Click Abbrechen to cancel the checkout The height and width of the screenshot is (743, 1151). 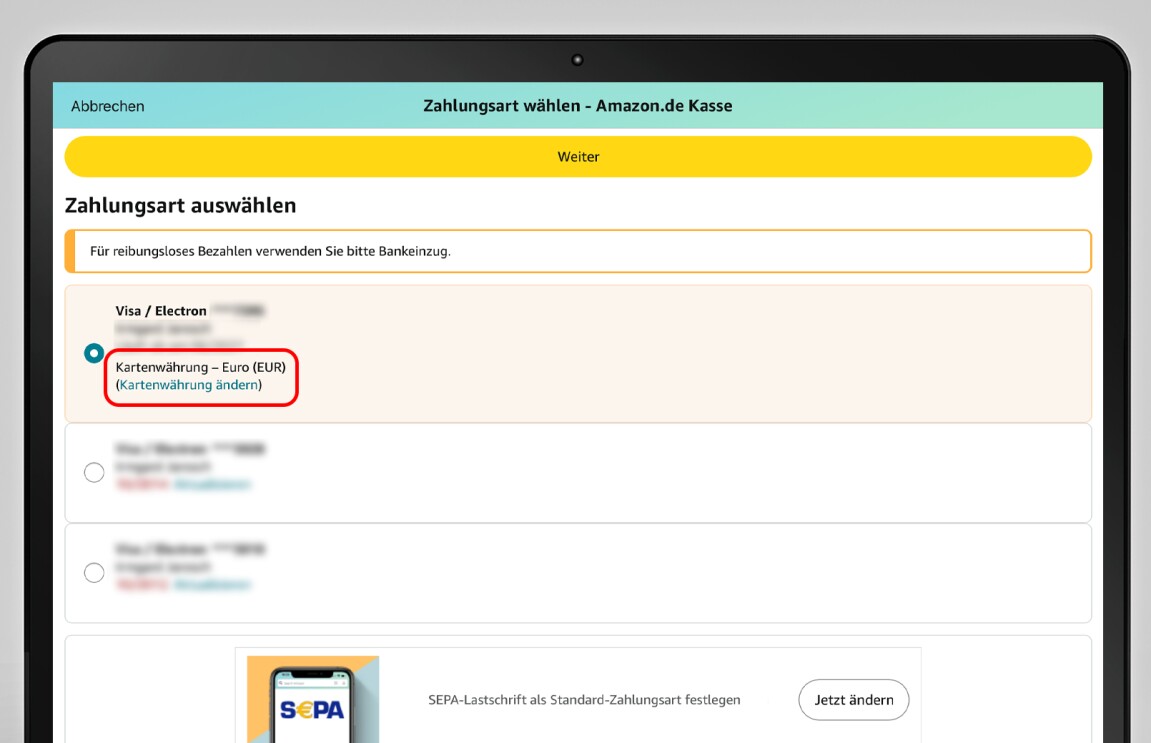point(107,105)
